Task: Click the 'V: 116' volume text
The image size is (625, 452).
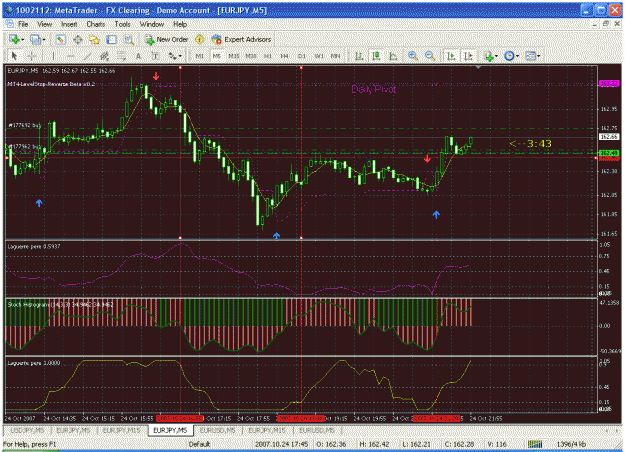Action: click(x=497, y=444)
